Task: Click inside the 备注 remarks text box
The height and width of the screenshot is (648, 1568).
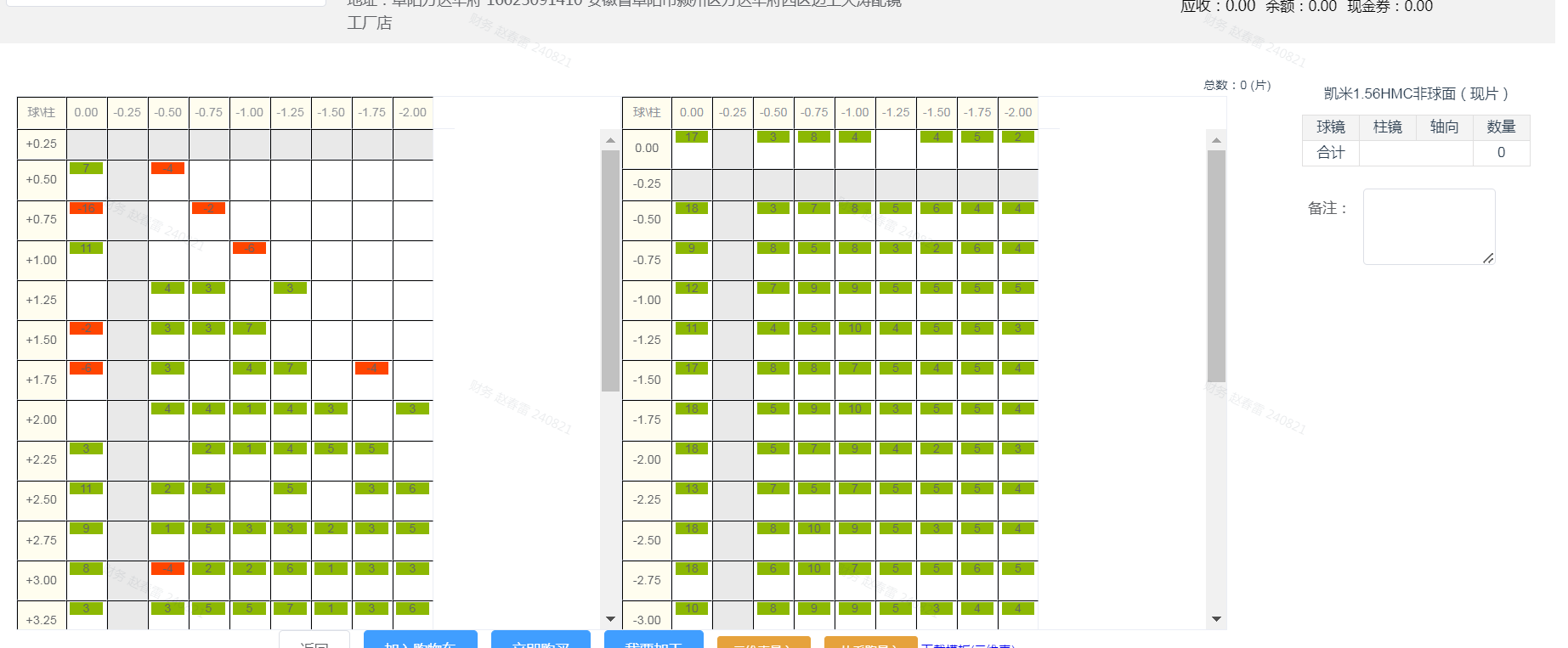Action: coord(1428,226)
